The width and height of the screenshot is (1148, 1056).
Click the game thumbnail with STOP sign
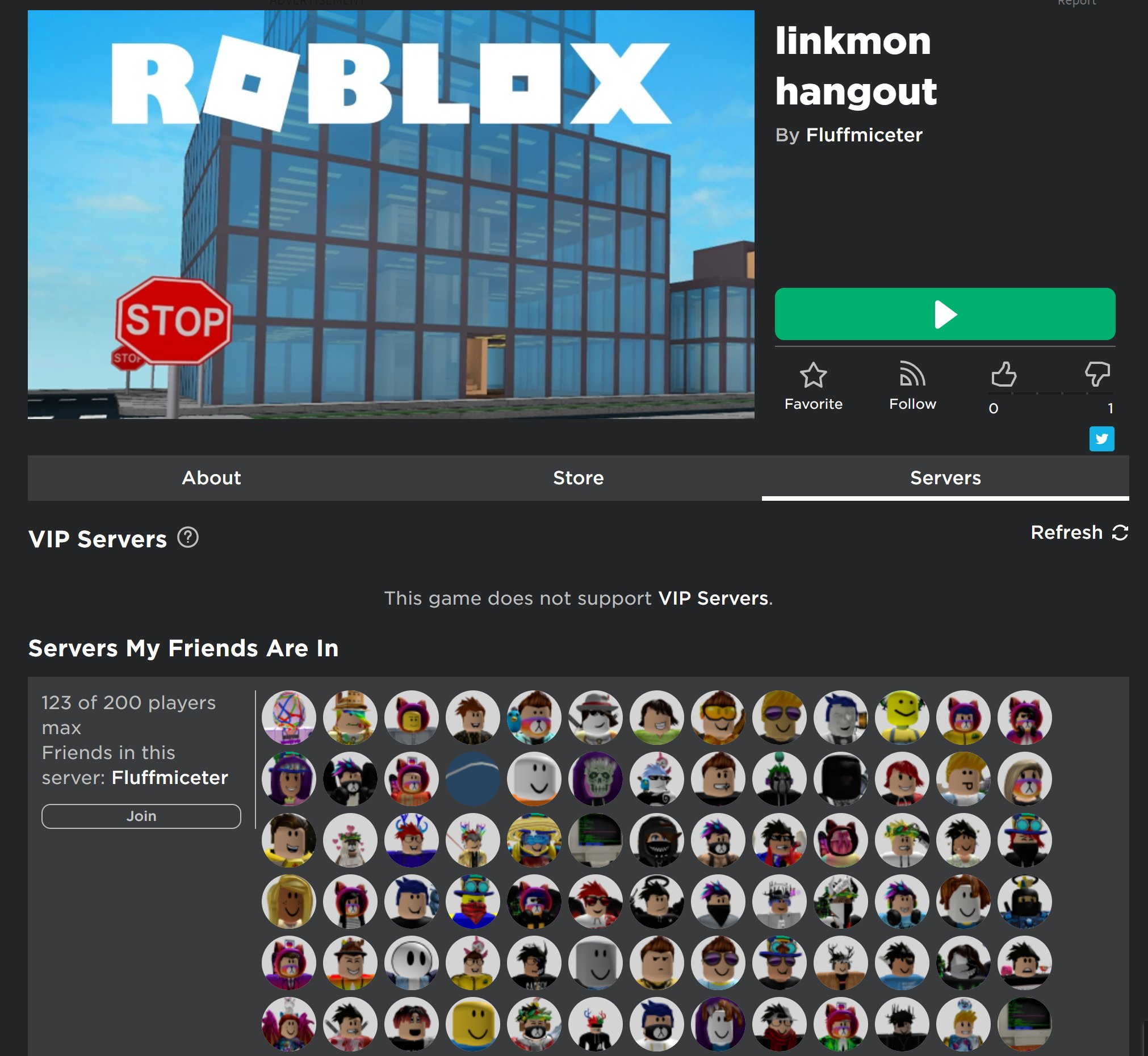391,214
